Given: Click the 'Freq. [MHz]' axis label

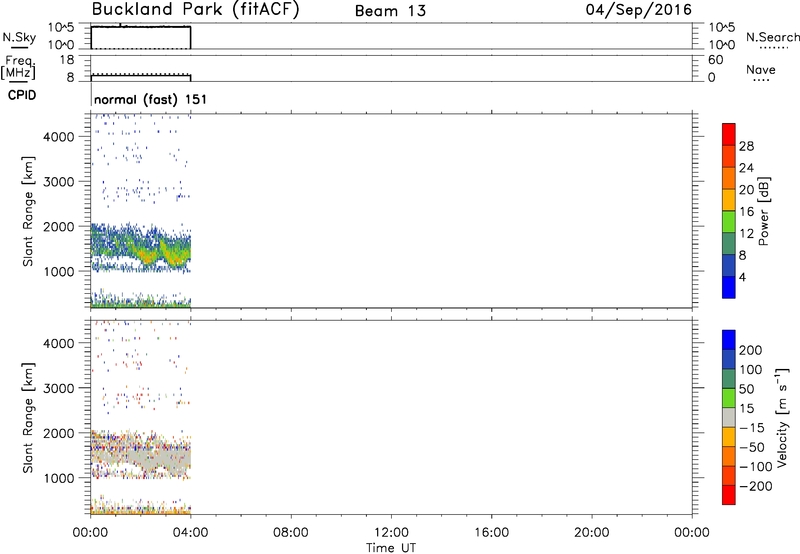Looking at the screenshot, I should 18,67.
